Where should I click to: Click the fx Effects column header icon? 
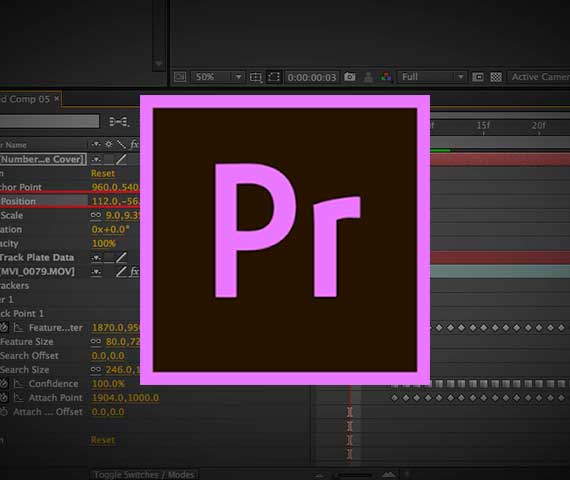(135, 144)
